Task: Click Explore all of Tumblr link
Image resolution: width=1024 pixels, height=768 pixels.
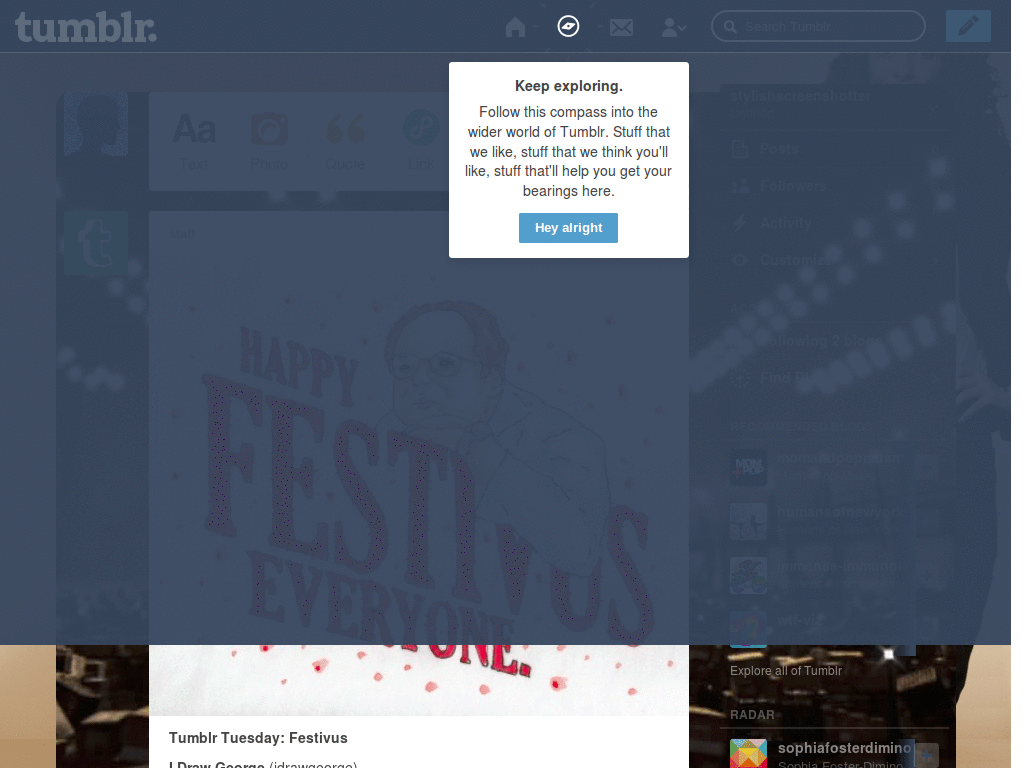Action: 786,671
